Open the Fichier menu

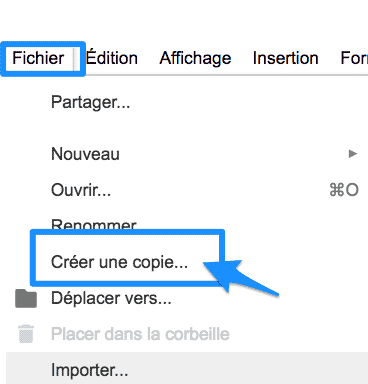point(38,58)
